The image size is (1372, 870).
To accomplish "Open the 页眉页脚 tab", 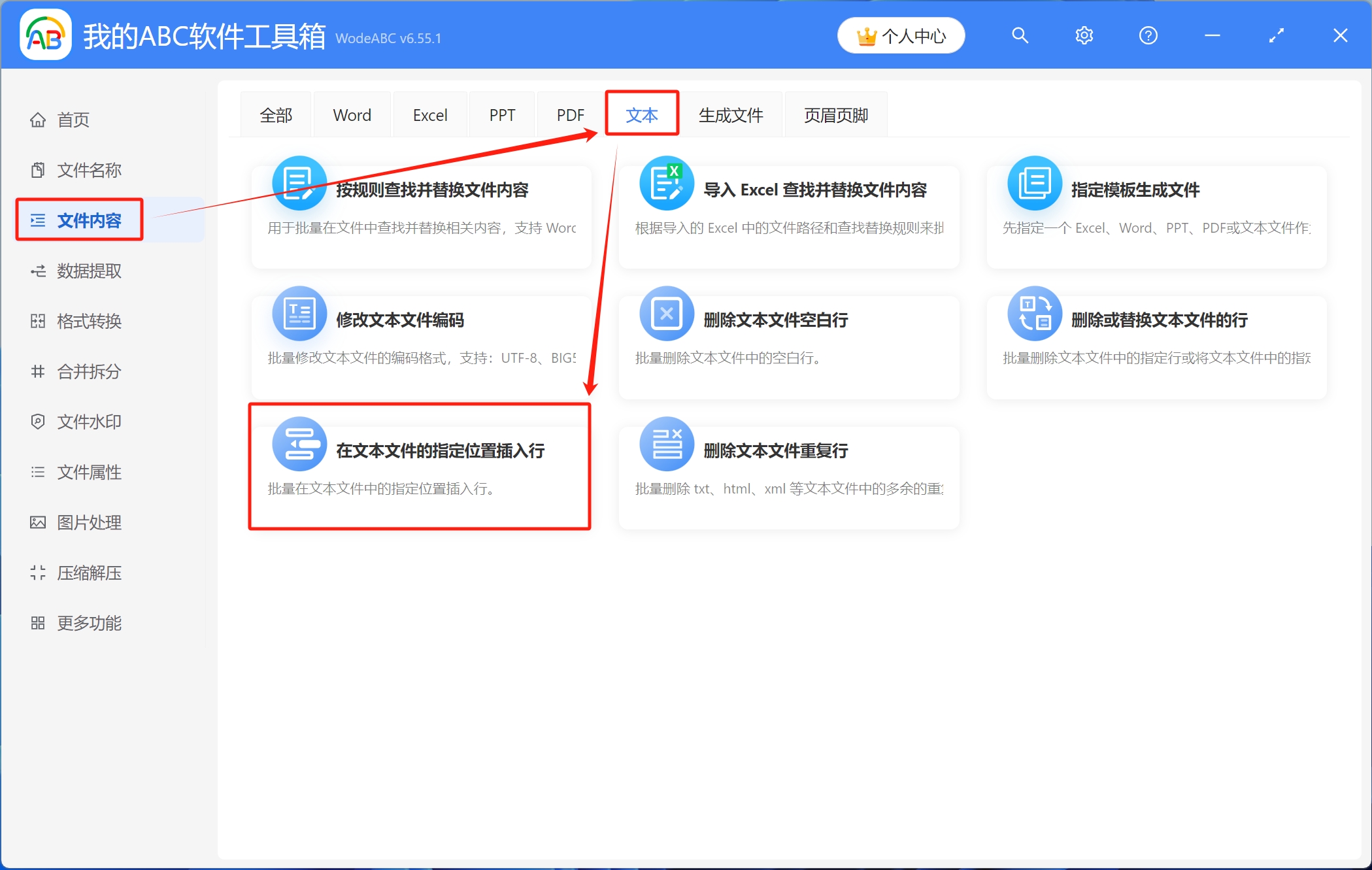I will 835,114.
